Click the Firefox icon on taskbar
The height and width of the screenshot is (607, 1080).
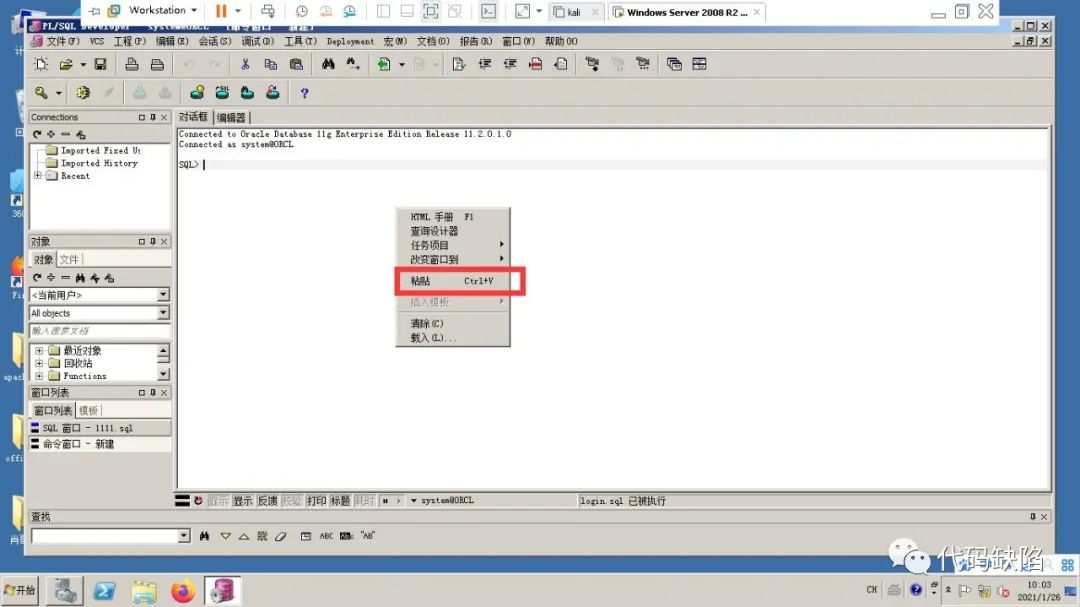click(x=182, y=591)
